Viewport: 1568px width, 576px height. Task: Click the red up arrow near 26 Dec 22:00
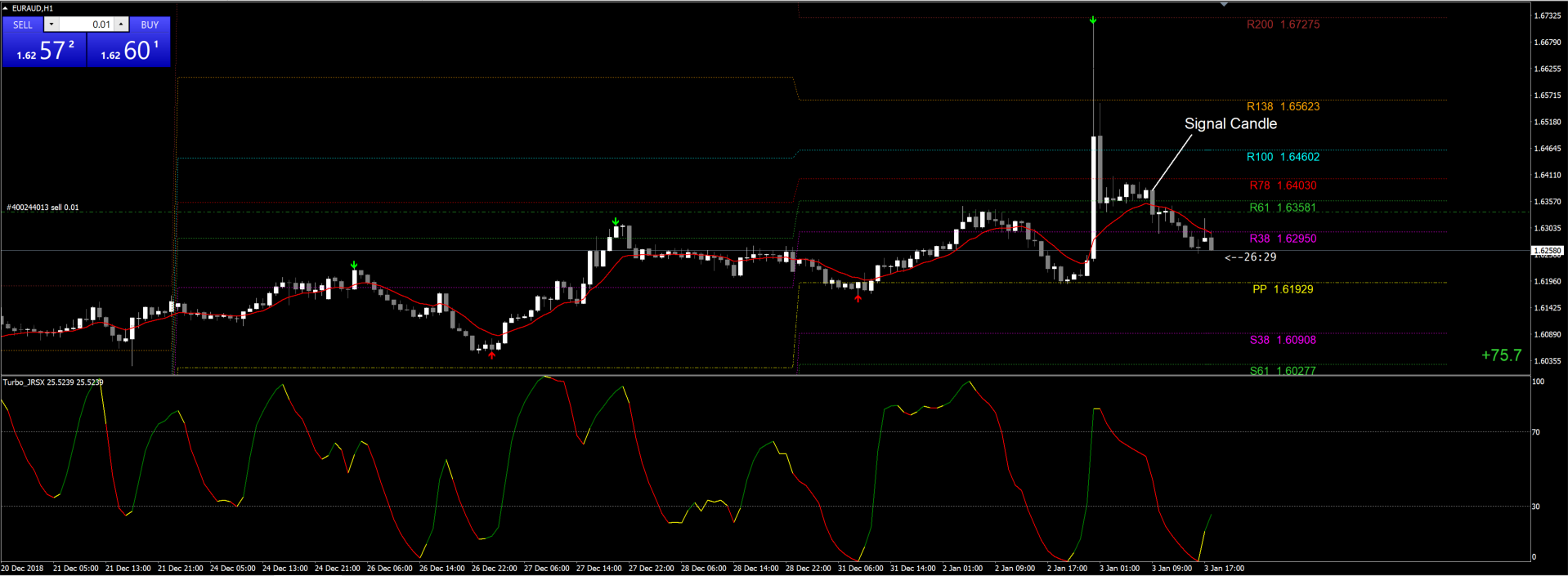[491, 355]
